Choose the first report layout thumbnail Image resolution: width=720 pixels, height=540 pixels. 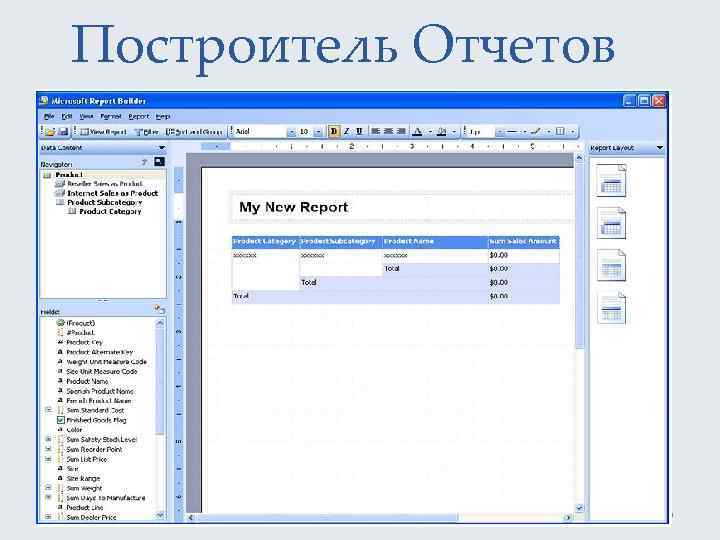click(x=611, y=180)
